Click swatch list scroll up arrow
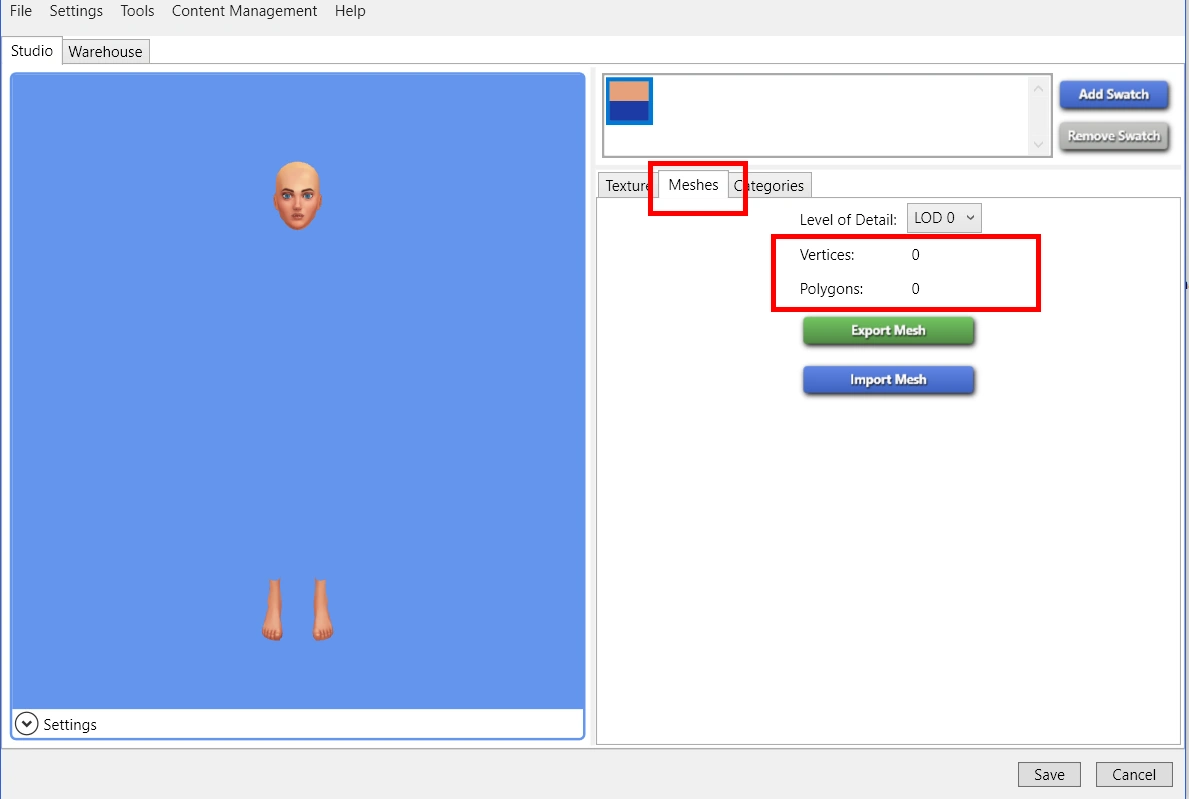 pos(1038,89)
